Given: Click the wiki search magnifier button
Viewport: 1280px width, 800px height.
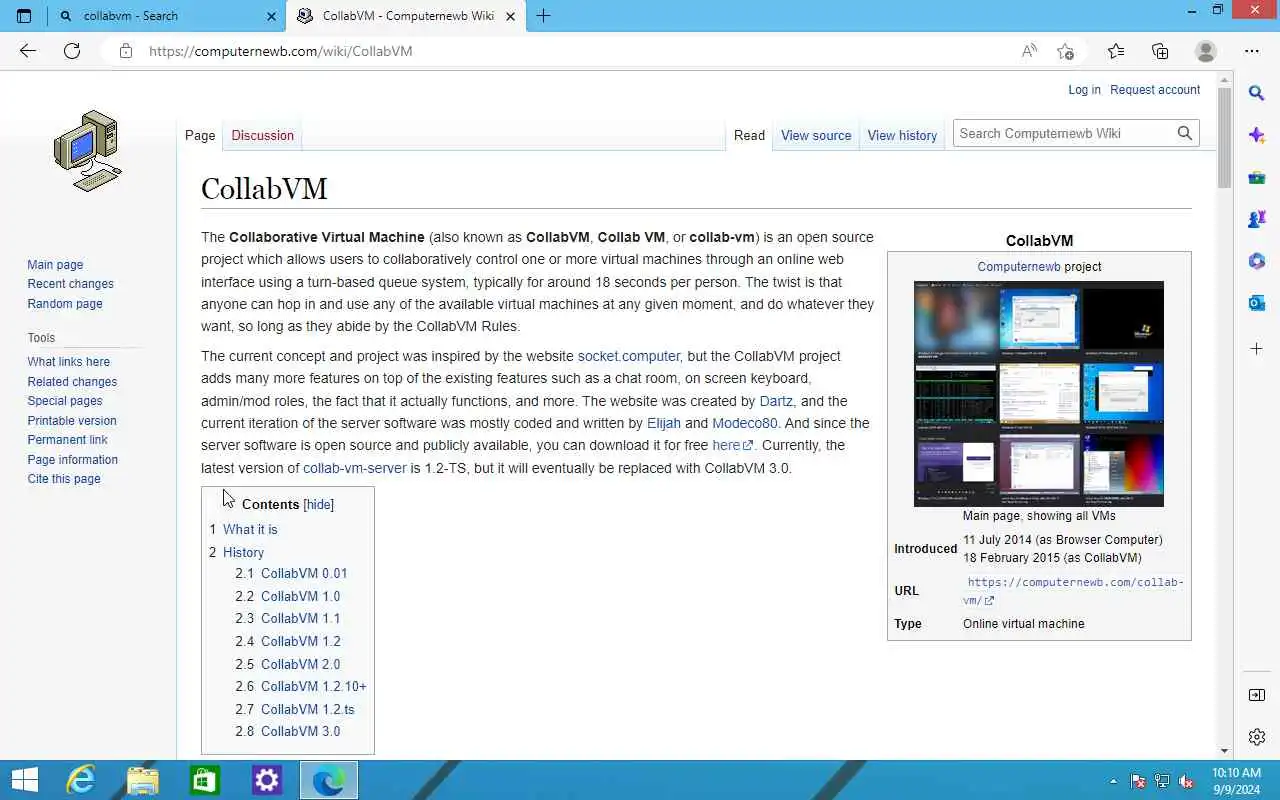Looking at the screenshot, I should click(x=1185, y=133).
